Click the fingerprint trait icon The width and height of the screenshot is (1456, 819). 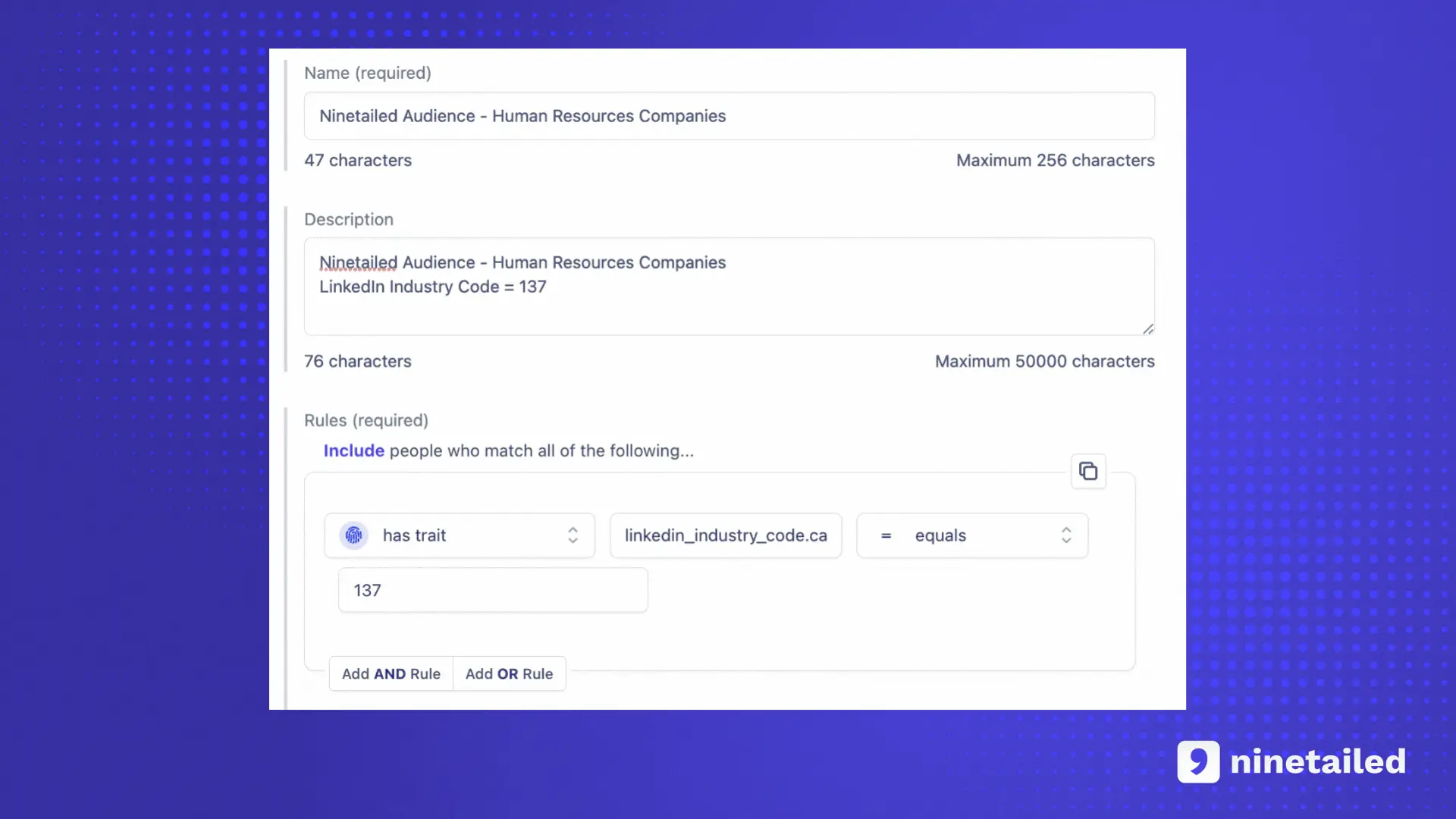point(353,535)
